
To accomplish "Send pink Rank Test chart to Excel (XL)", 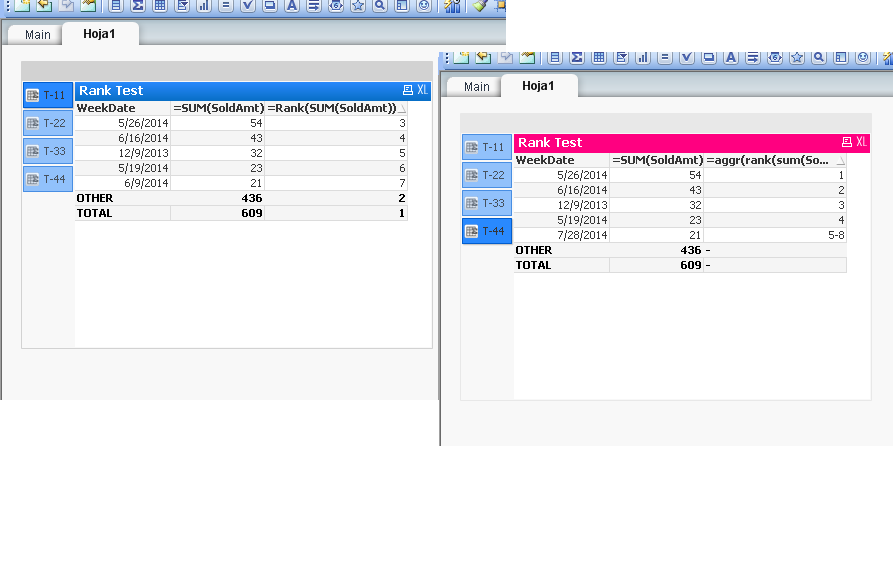I will click(x=861, y=142).
